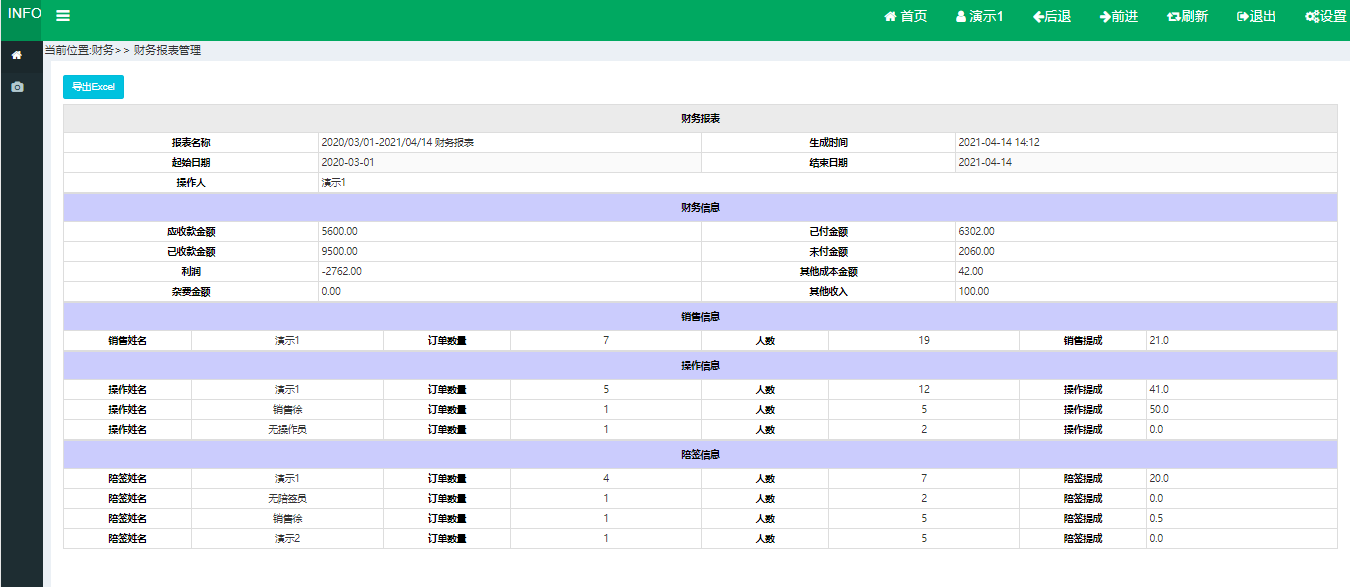Viewport: 1350px width, 587px height.
Task: Click the 操作信息 section header
Action: point(700,365)
